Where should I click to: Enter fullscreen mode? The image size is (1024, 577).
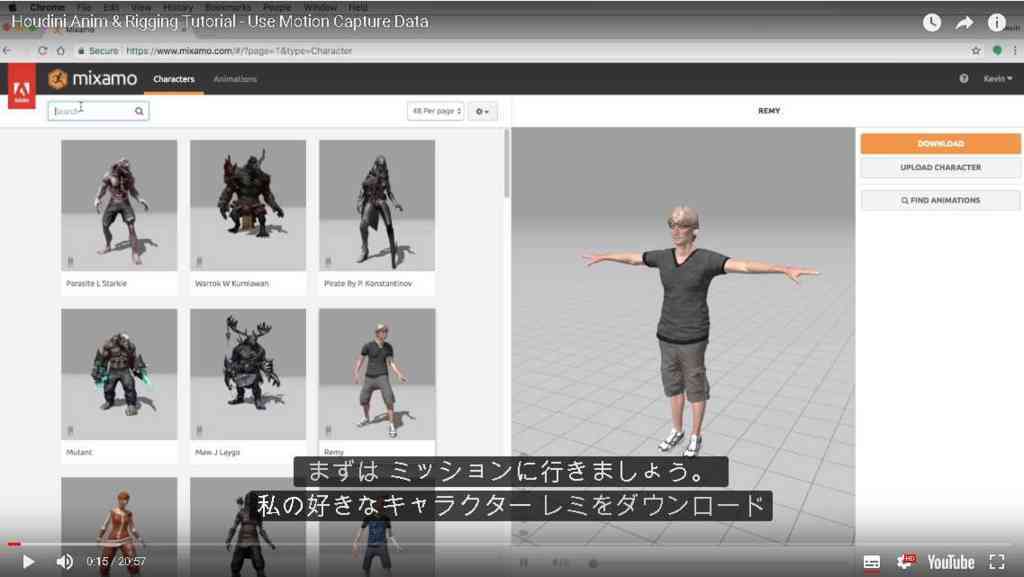click(x=997, y=561)
